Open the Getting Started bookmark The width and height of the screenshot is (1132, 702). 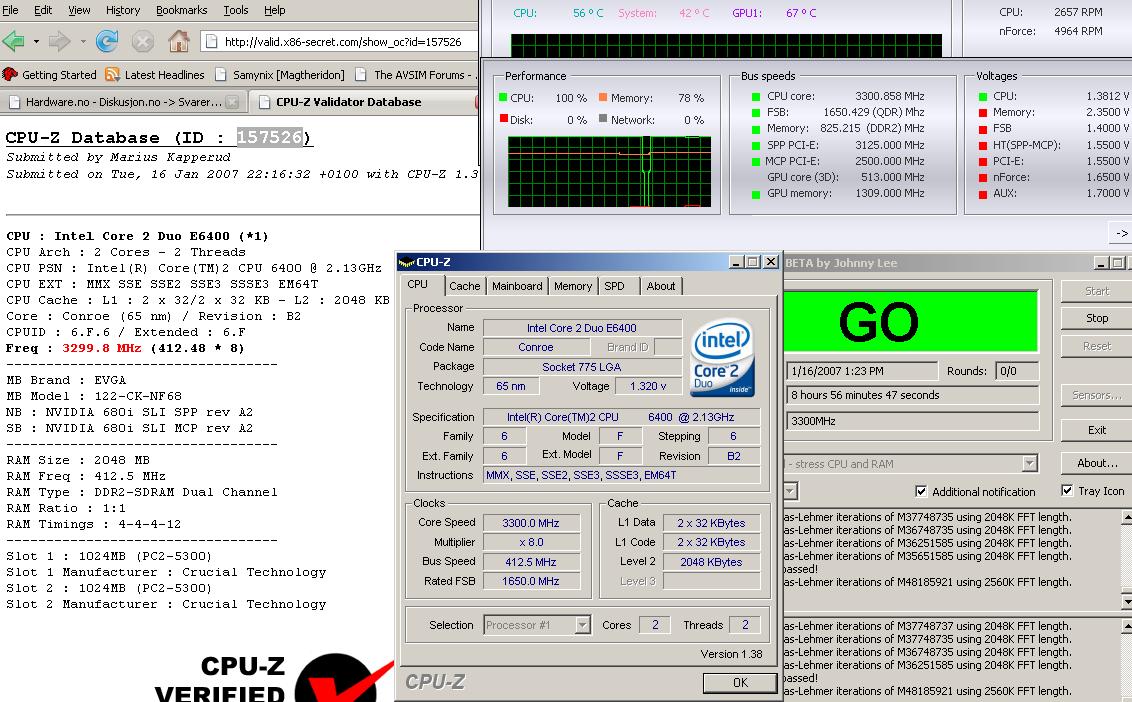(50, 74)
